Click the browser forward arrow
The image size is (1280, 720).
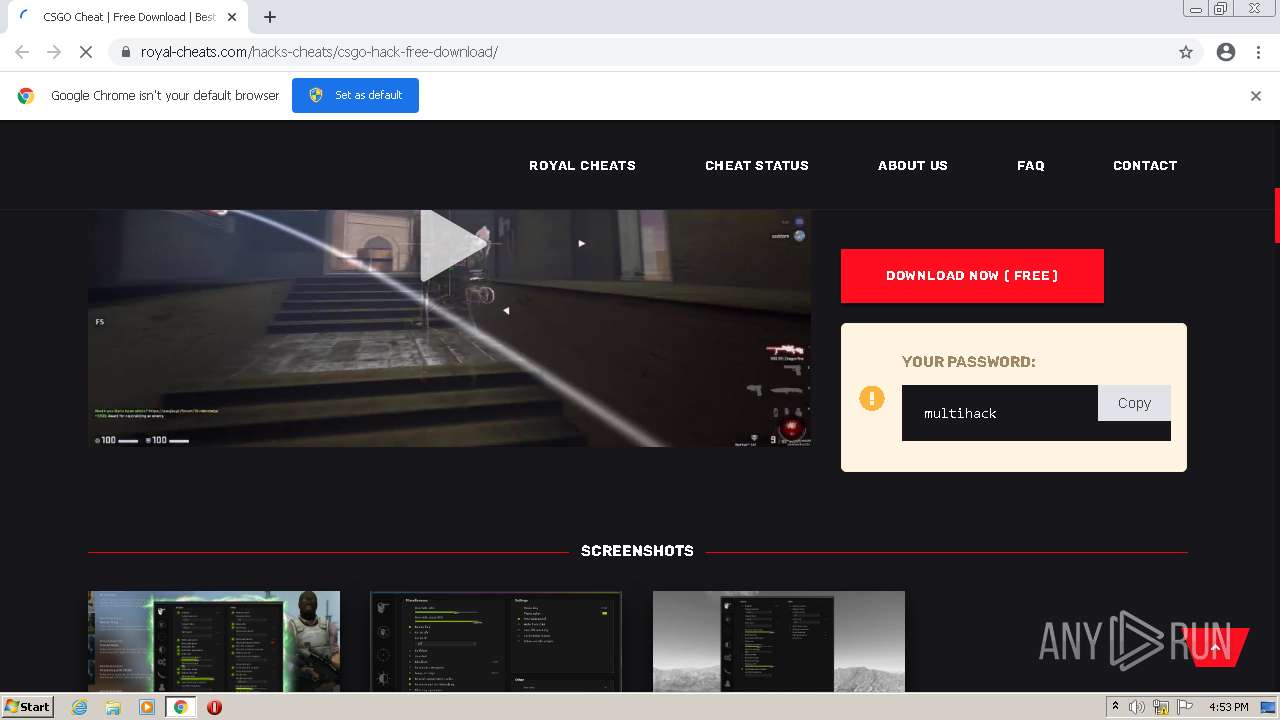pyautogui.click(x=54, y=52)
